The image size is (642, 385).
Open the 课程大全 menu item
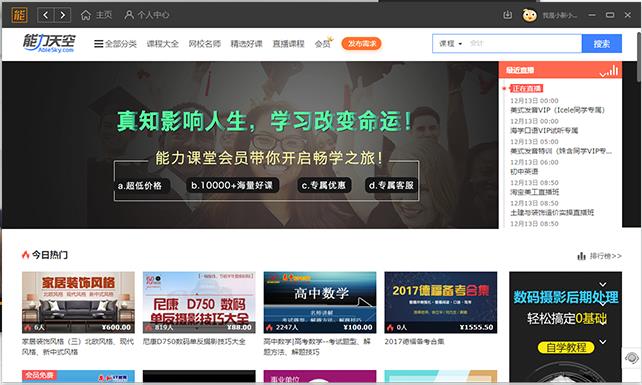tap(163, 43)
